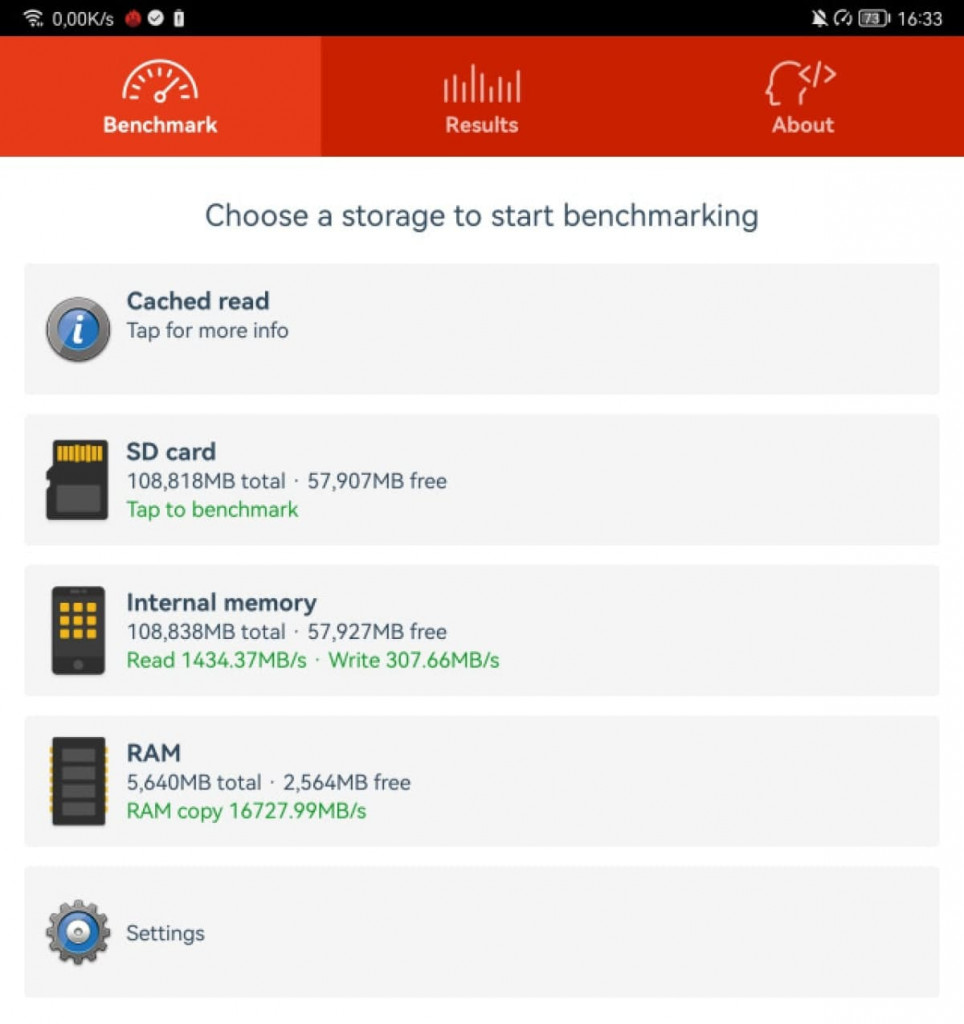Viewport: 964px width, 1024px height.
Task: Tap the battery indicator in status bar
Action: click(x=874, y=18)
